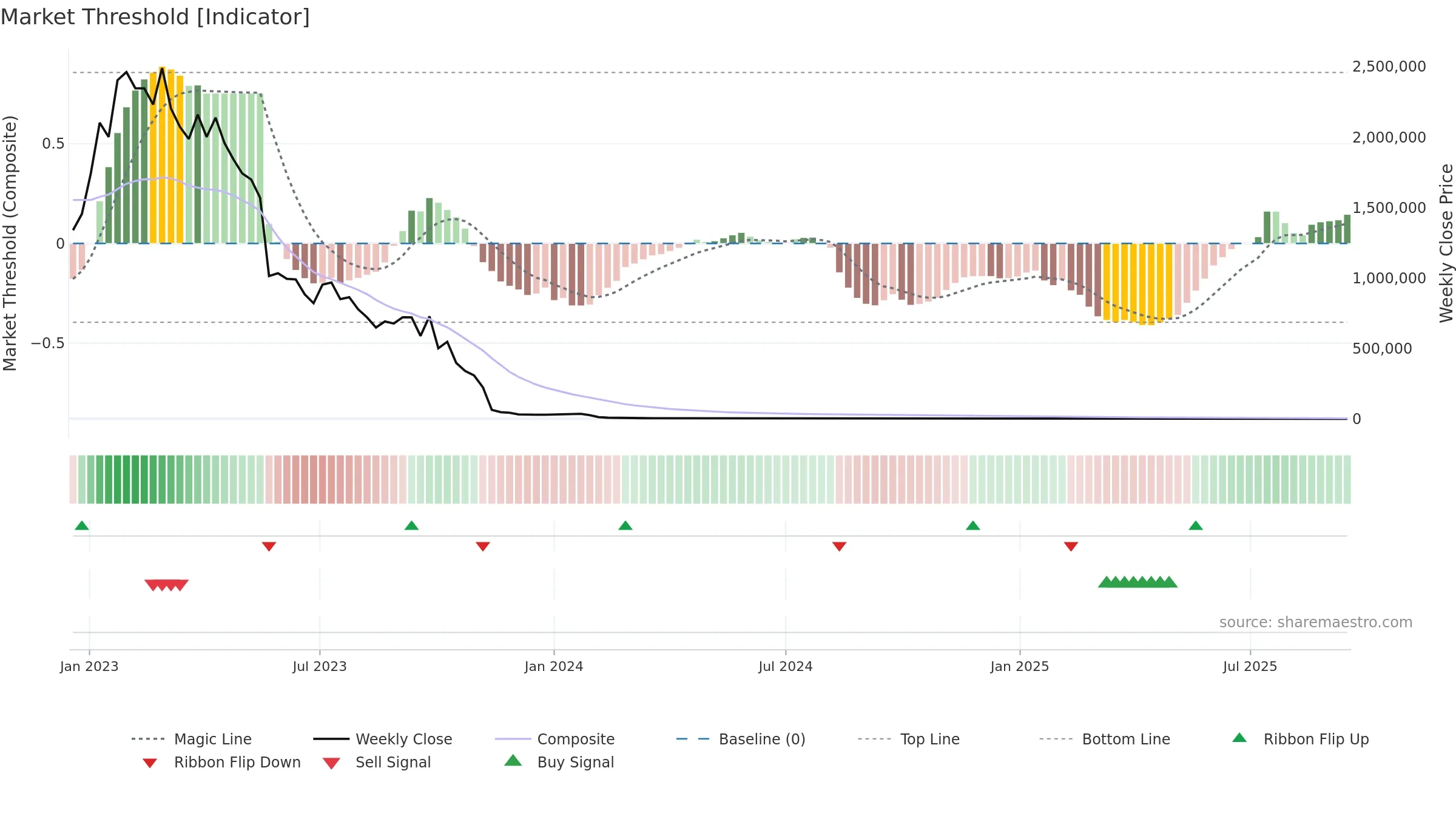Screen dimensions: 1456x819
Task: Click the ribbon flip down marker after Jan 2025
Action: pos(1071,547)
